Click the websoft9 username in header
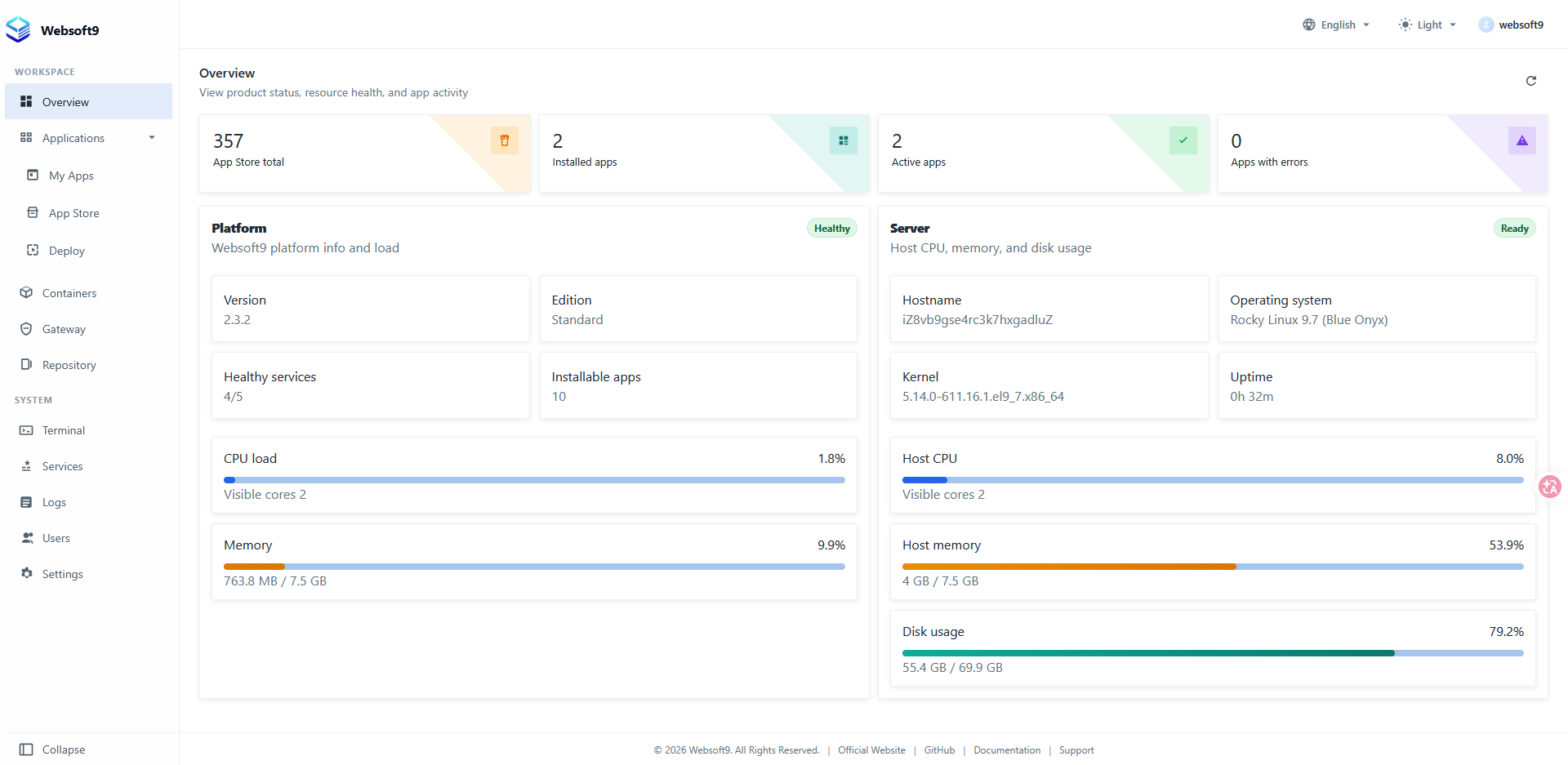This screenshot has height=765, width=1568. pos(1521,24)
